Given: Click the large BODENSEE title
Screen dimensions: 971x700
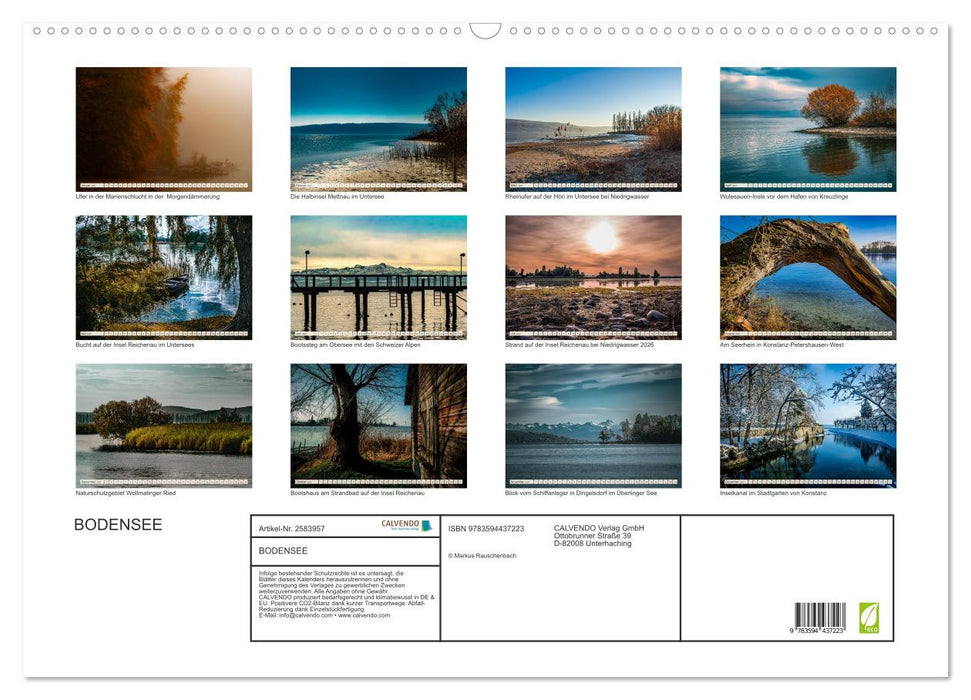Looking at the screenshot, I should click(x=118, y=525).
